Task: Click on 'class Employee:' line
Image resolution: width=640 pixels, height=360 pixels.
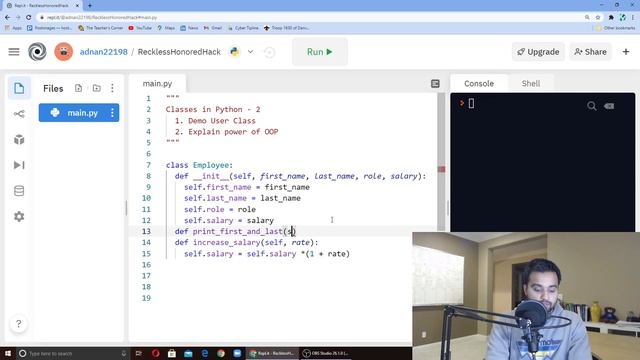Action: coord(199,165)
